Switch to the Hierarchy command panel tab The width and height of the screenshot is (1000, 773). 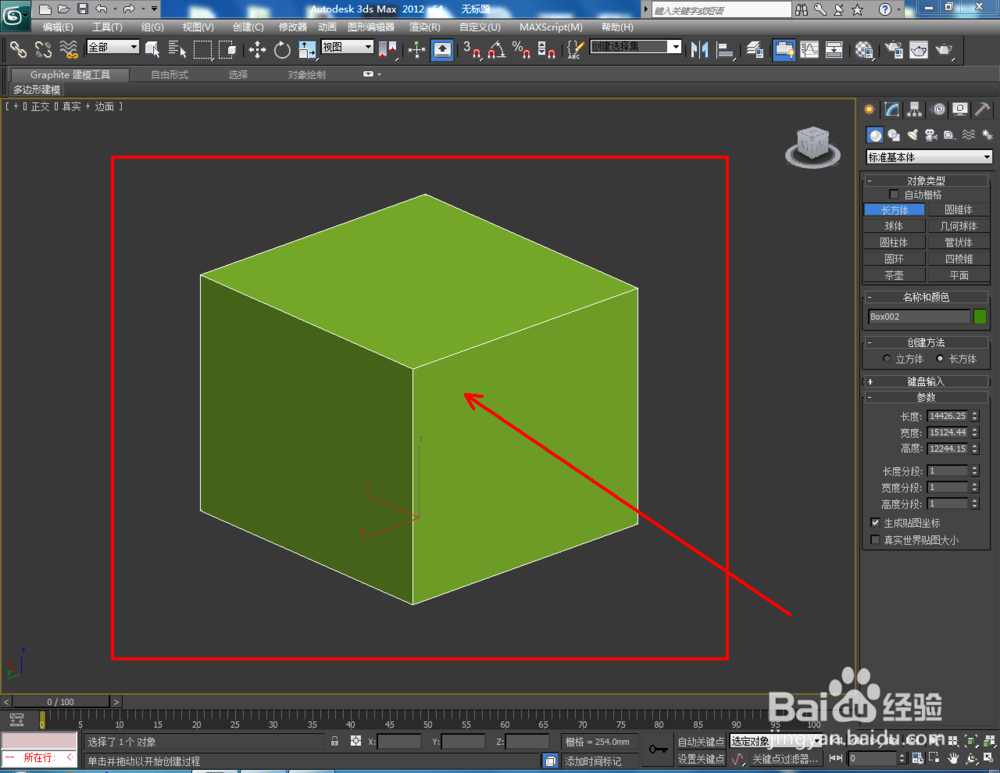915,110
